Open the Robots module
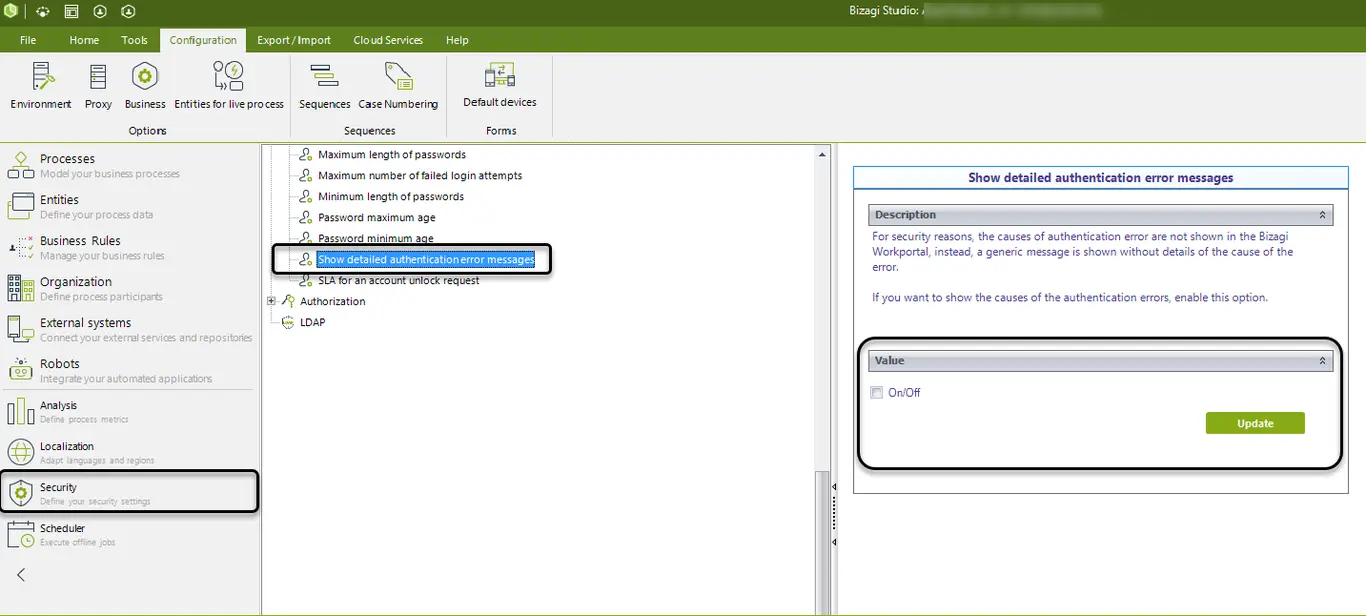This screenshot has width=1366, height=616. [130, 370]
